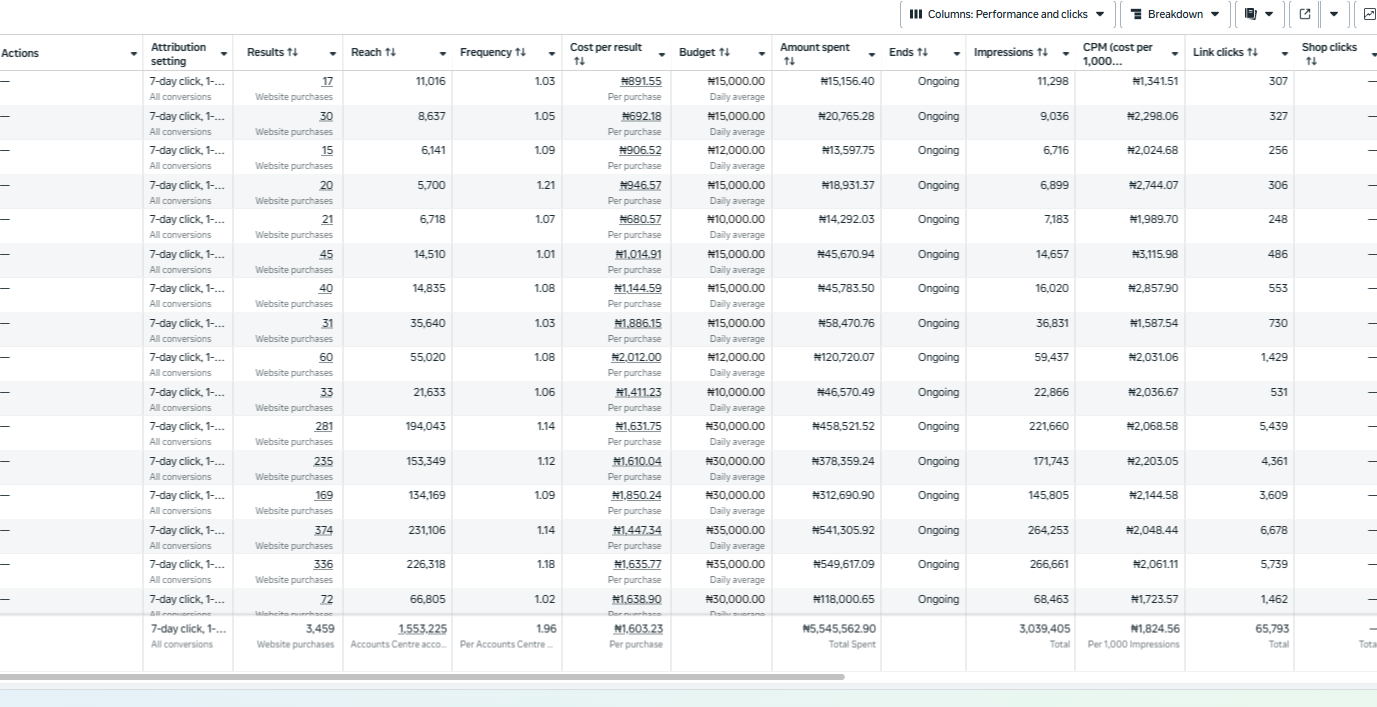Expand the arrow beside the export icon

[x=1333, y=14]
